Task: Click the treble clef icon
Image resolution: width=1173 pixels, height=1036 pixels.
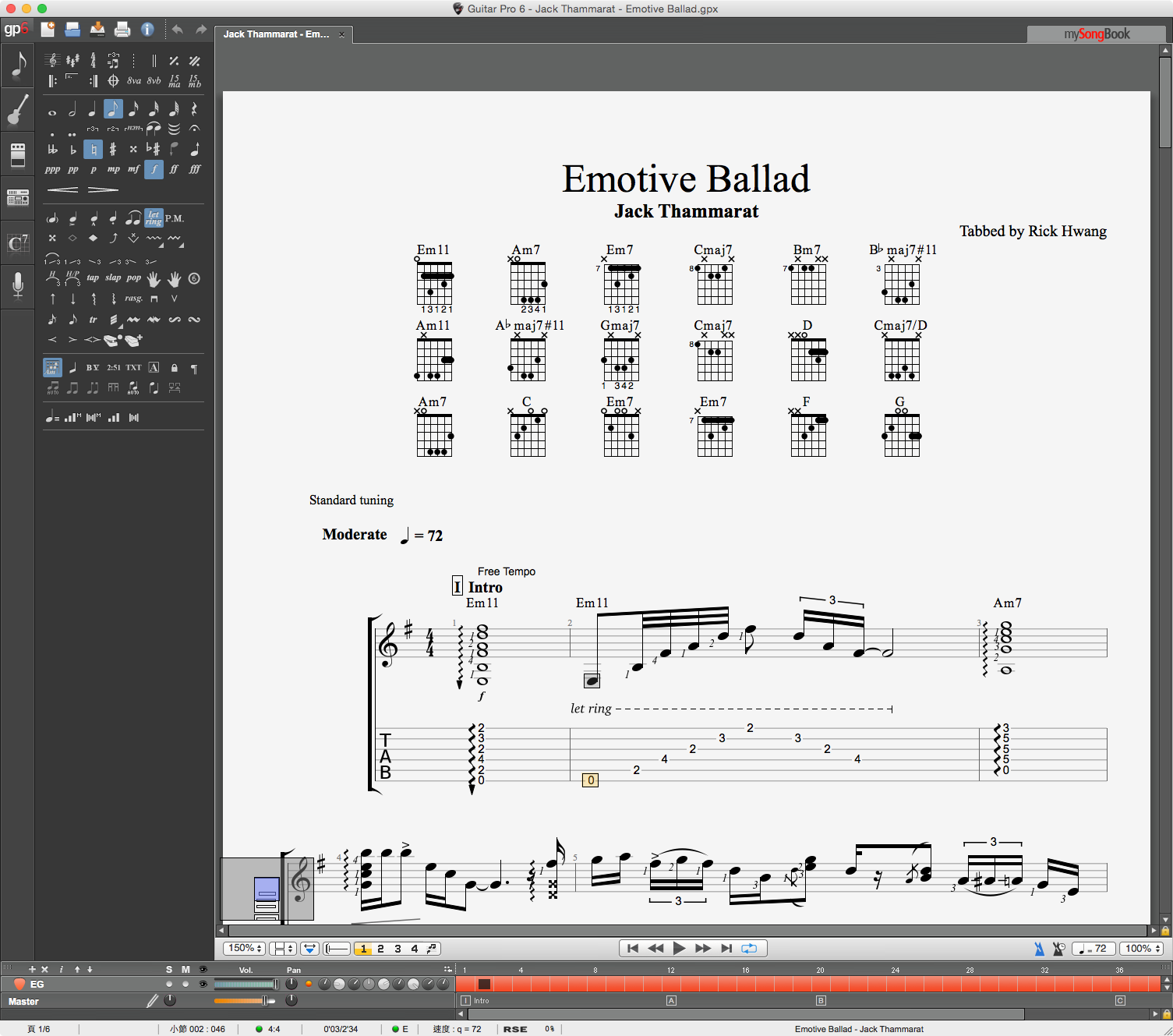Action: (52, 61)
